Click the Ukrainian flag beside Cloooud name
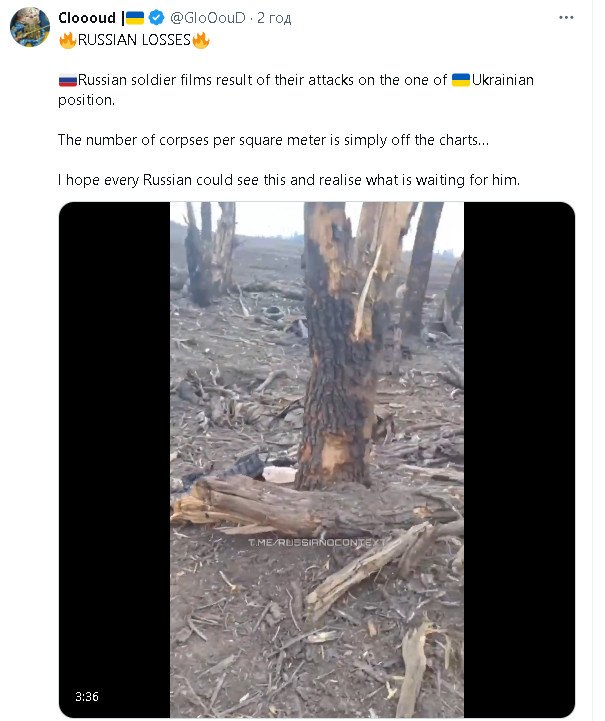 coord(135,18)
